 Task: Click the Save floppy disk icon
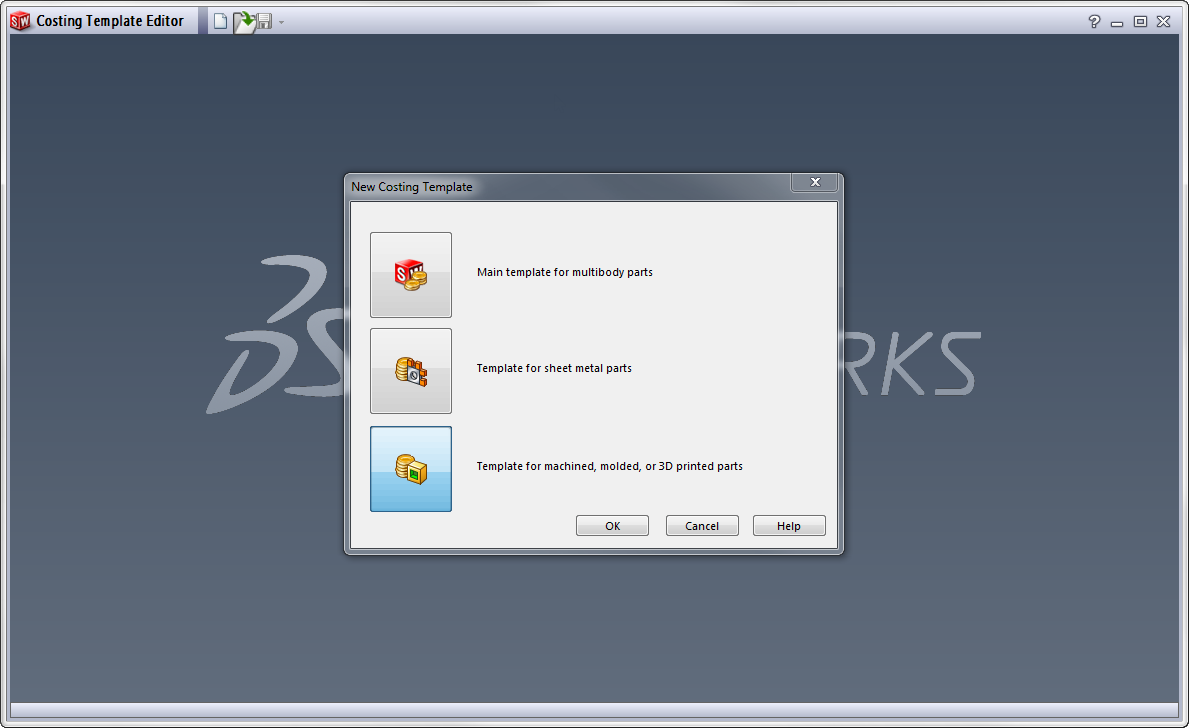264,21
